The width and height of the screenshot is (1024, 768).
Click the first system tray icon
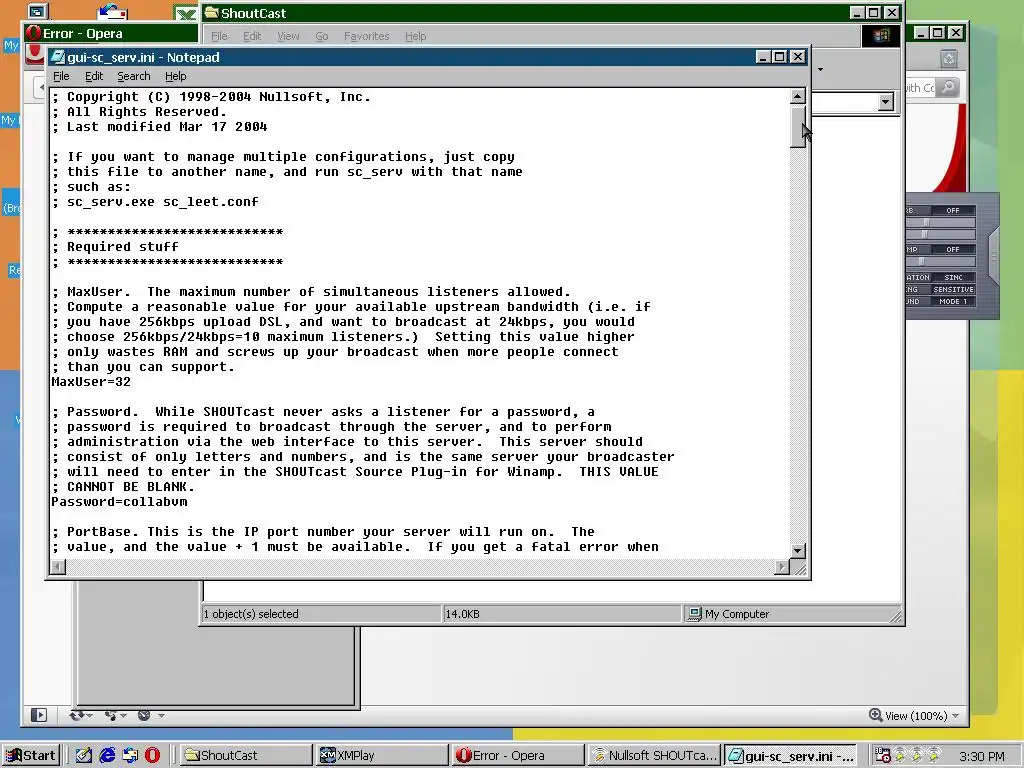pyautogui.click(x=882, y=755)
